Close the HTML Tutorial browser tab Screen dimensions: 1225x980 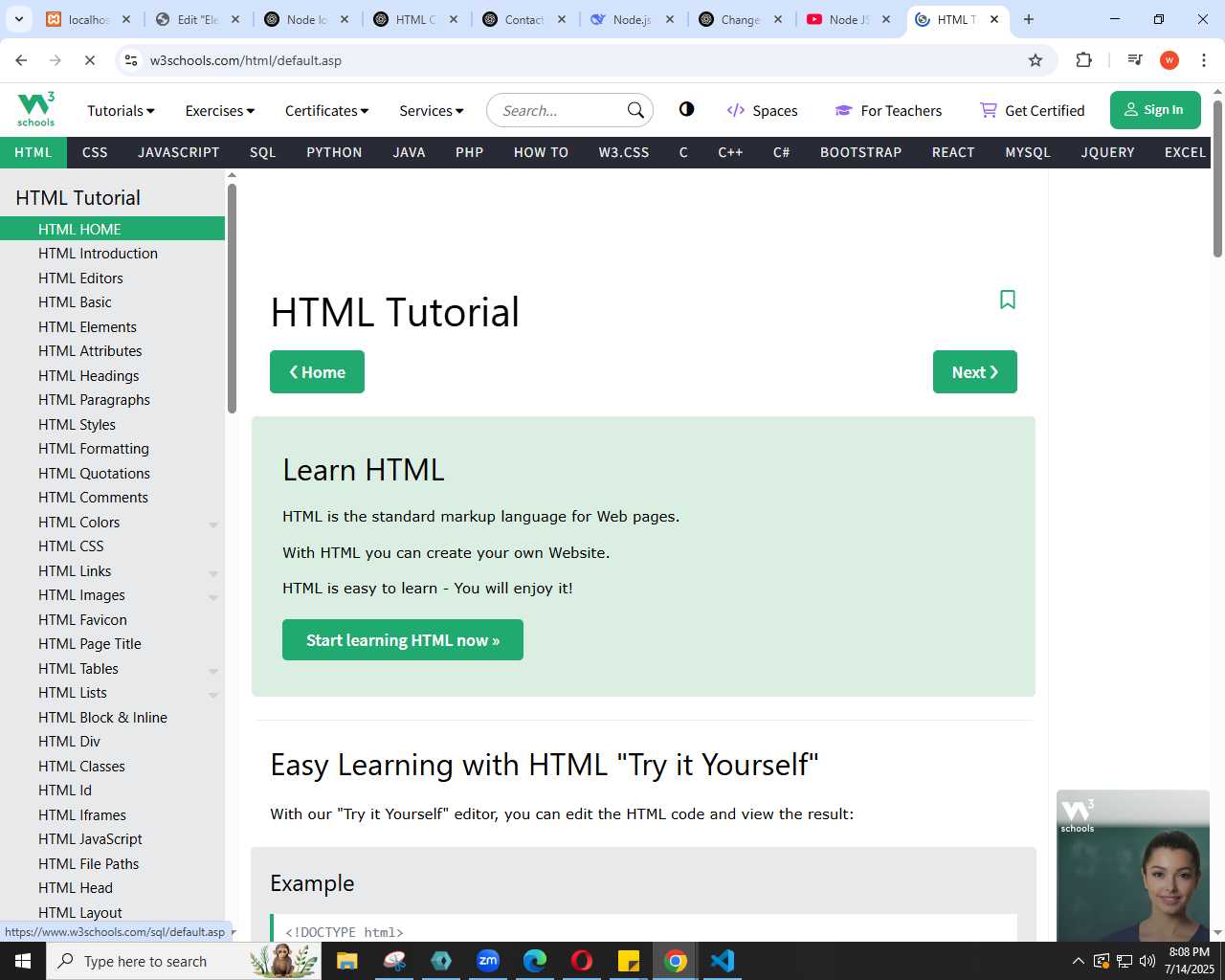coord(993,19)
